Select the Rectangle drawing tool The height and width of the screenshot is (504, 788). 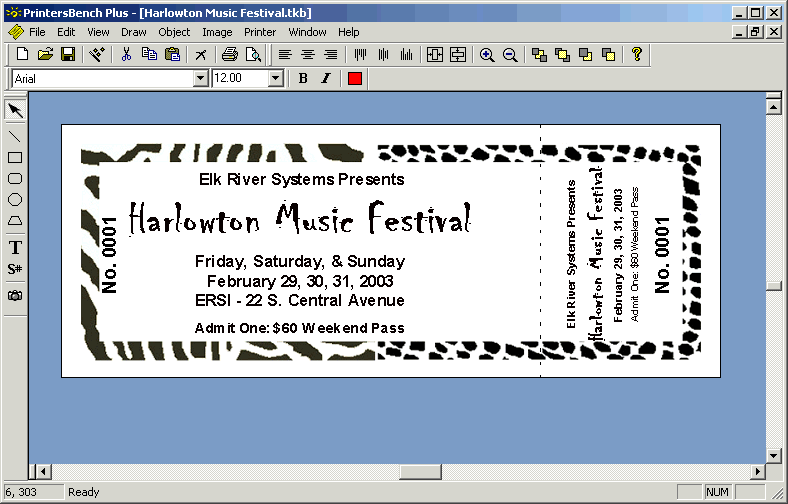click(15, 157)
